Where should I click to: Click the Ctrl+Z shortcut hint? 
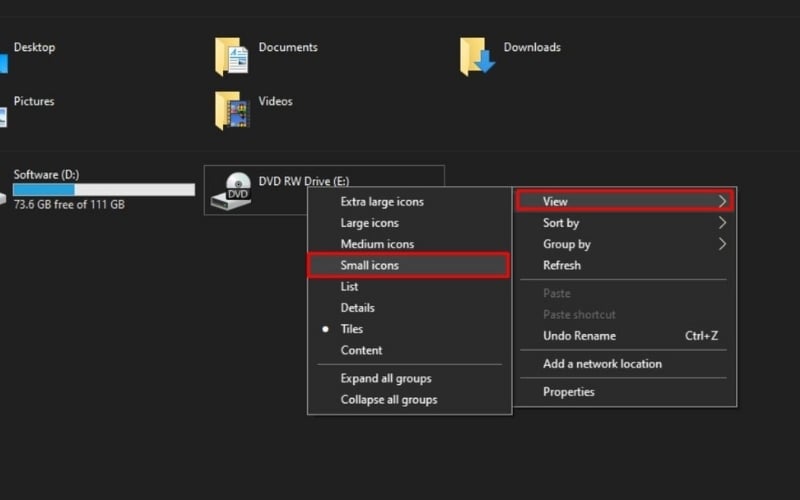pyautogui.click(x=702, y=336)
